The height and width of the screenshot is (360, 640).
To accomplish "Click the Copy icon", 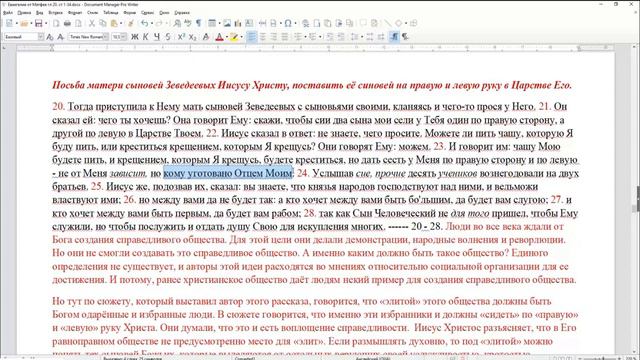I will (103, 24).
